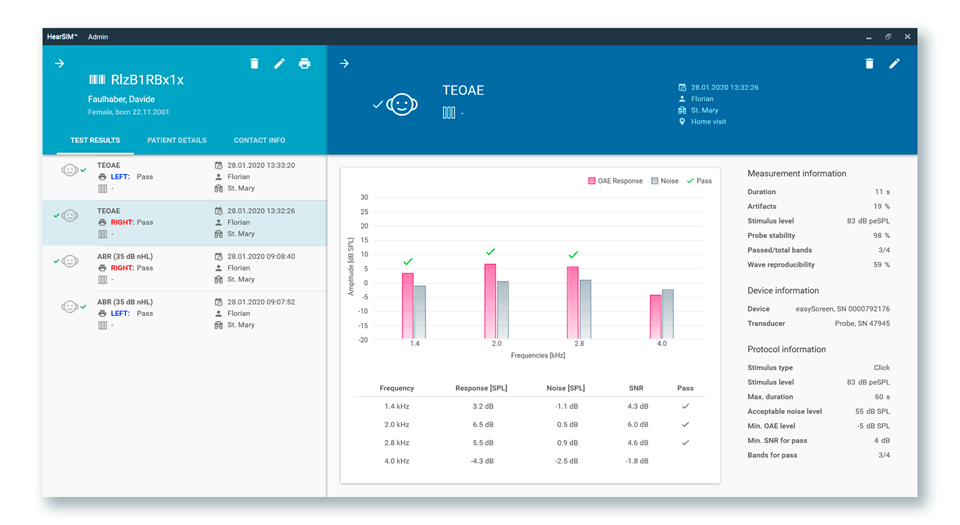The image size is (960, 525).
Task: Click pass checkmark in 2.0 kHz row
Action: 685,425
